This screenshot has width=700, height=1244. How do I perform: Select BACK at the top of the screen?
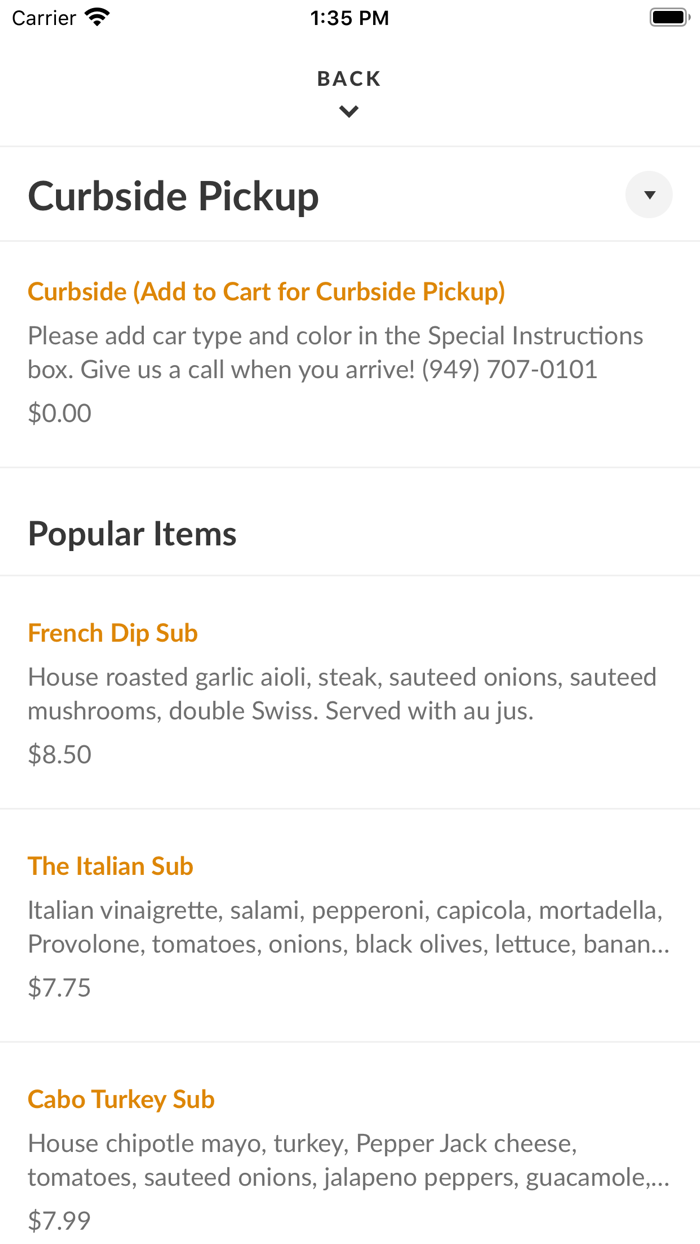[x=349, y=78]
